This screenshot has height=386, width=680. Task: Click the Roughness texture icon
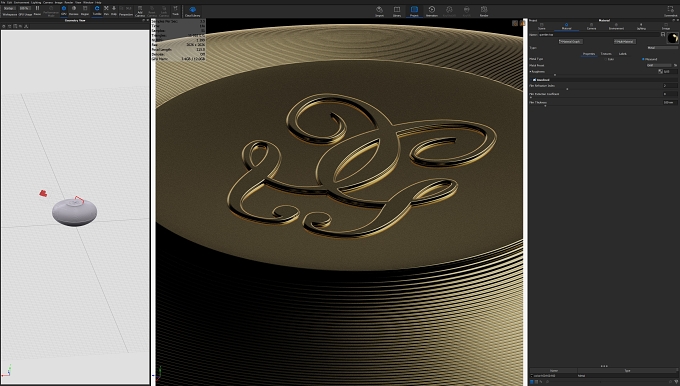click(x=660, y=72)
